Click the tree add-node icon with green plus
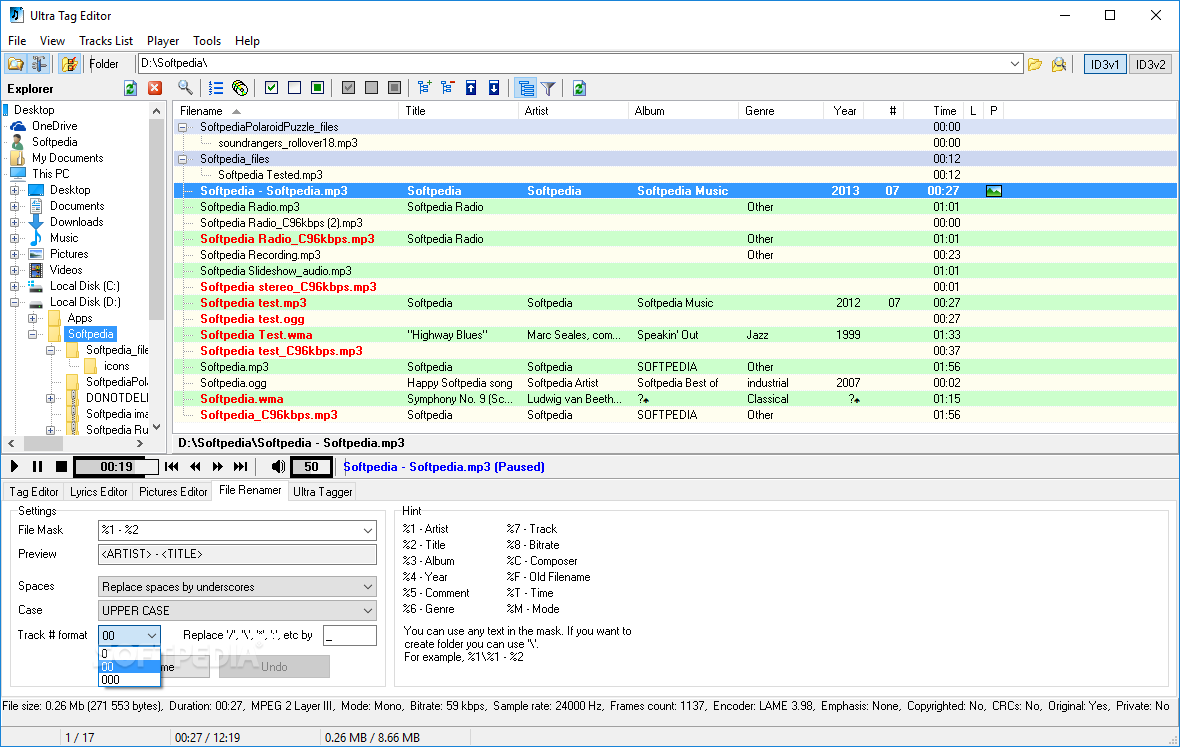Screen dimensions: 1180x747 coord(424,88)
